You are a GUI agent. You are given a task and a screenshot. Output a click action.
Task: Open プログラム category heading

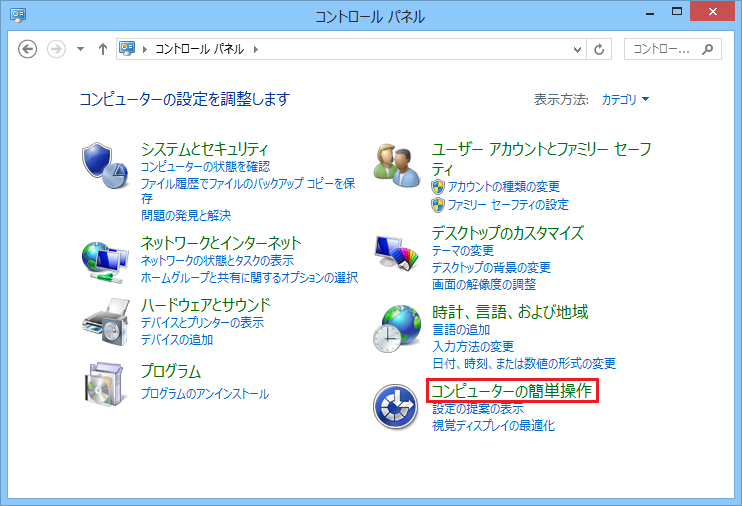tap(171, 371)
